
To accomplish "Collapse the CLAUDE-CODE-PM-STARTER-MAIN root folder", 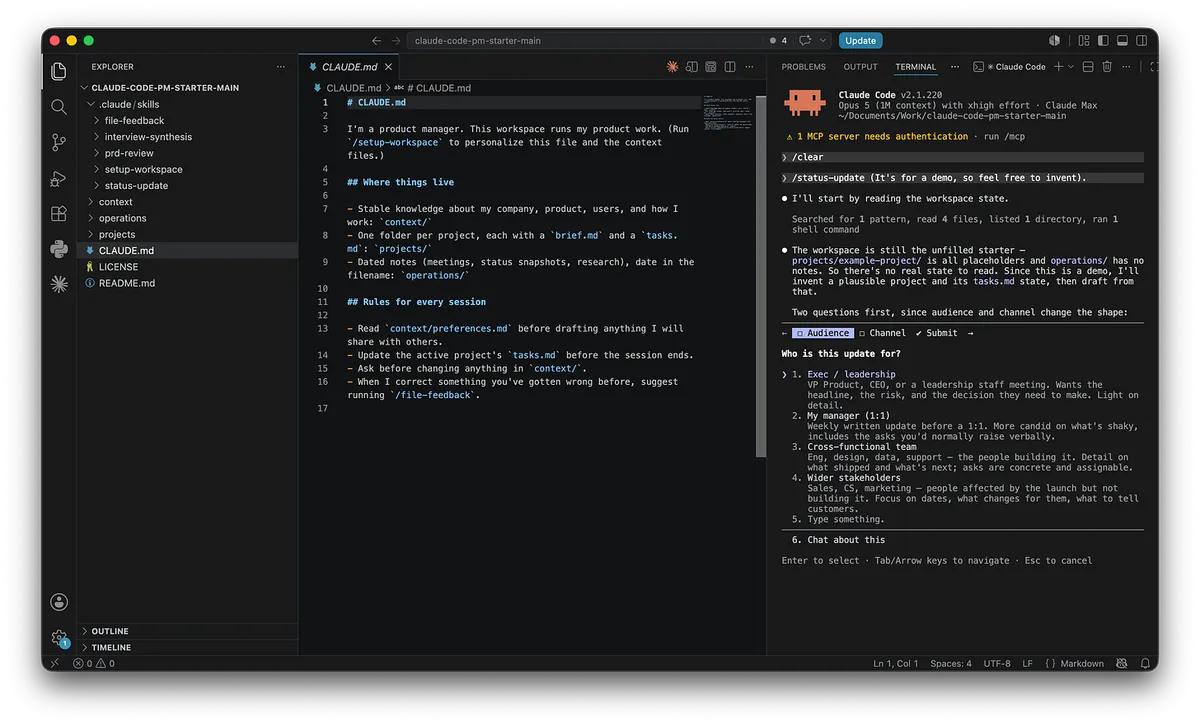I will click(x=165, y=87).
